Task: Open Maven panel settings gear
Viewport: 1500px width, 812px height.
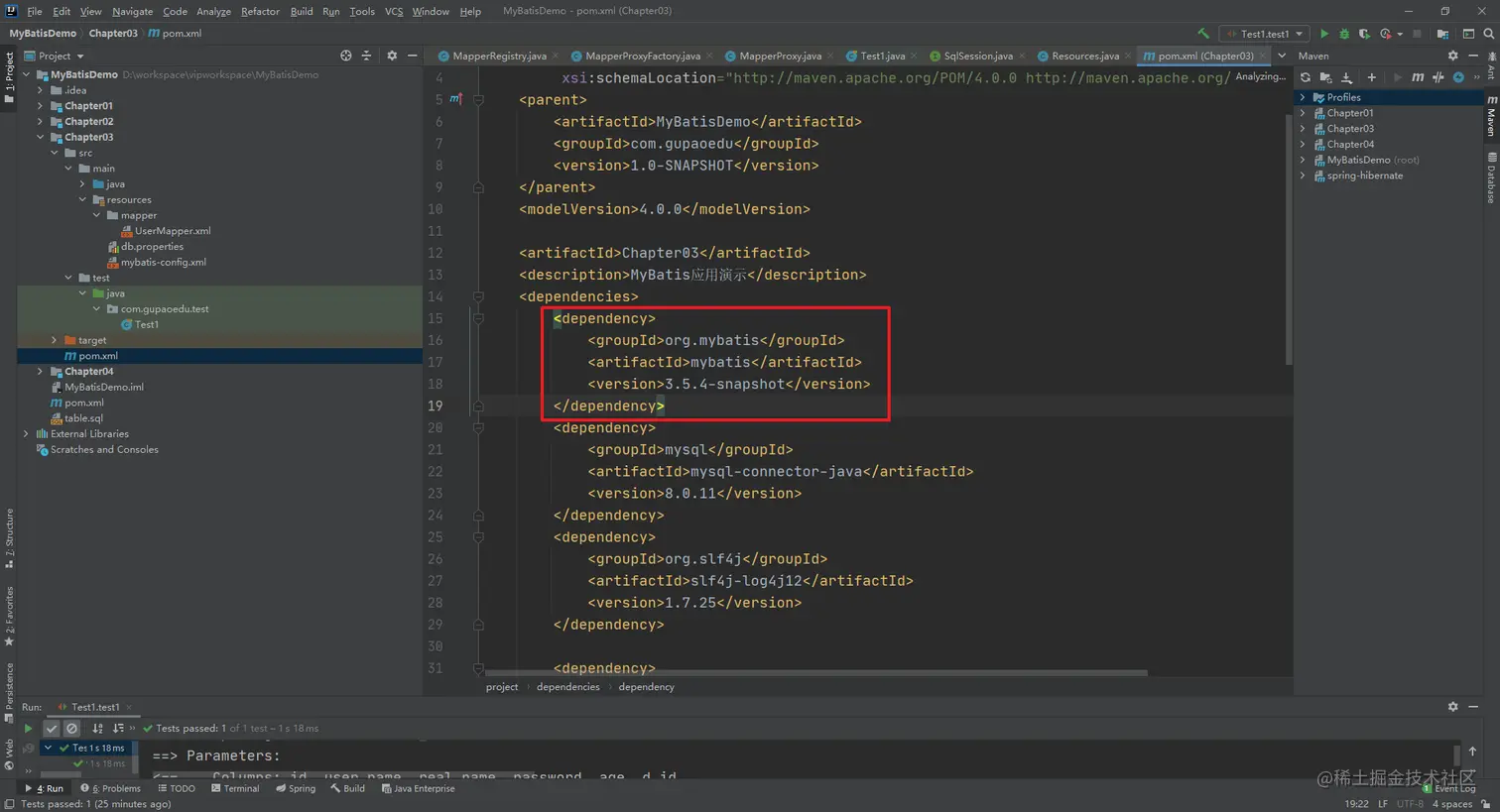Action: click(1452, 56)
